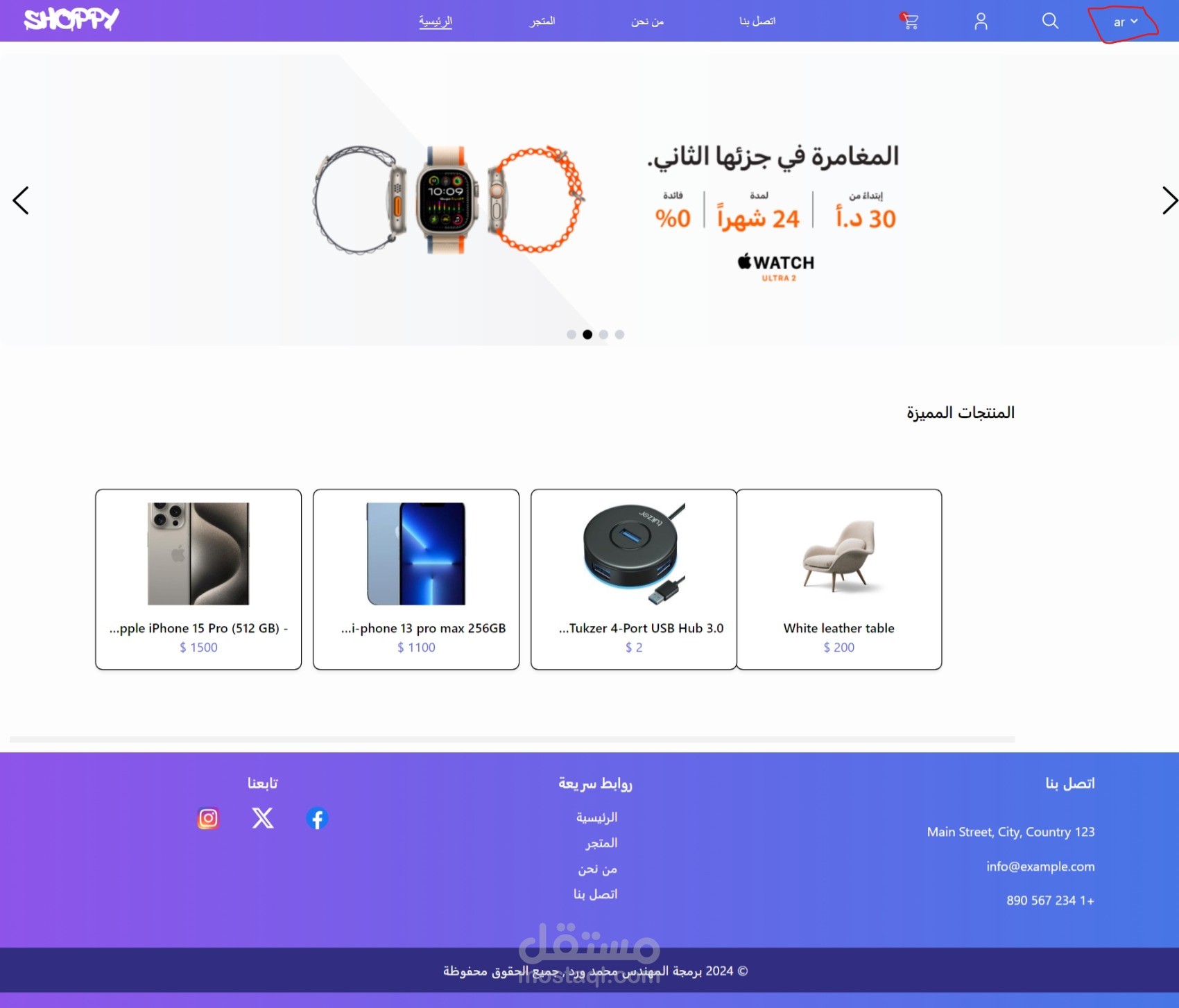
Task: Select the third carousel dot
Action: [603, 334]
